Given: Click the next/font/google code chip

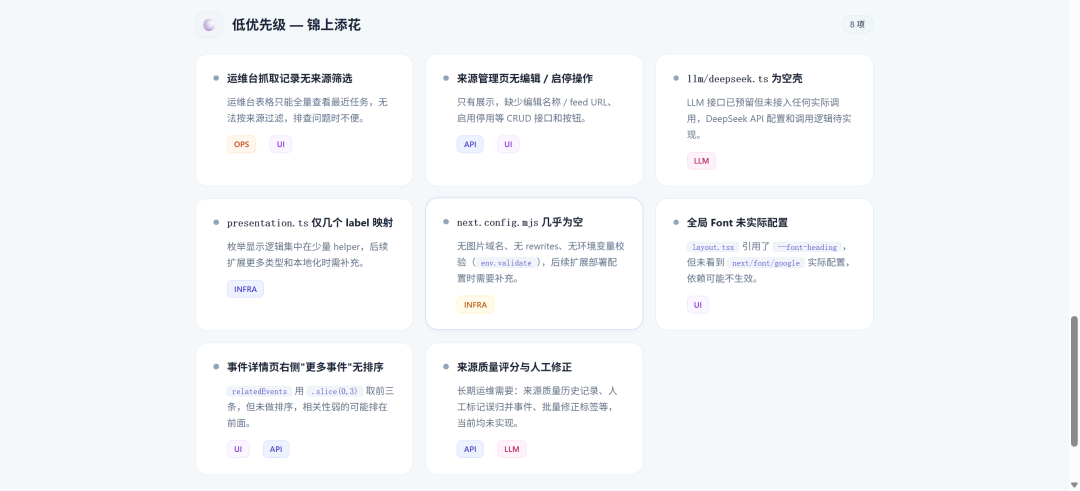Looking at the screenshot, I should pos(766,262).
